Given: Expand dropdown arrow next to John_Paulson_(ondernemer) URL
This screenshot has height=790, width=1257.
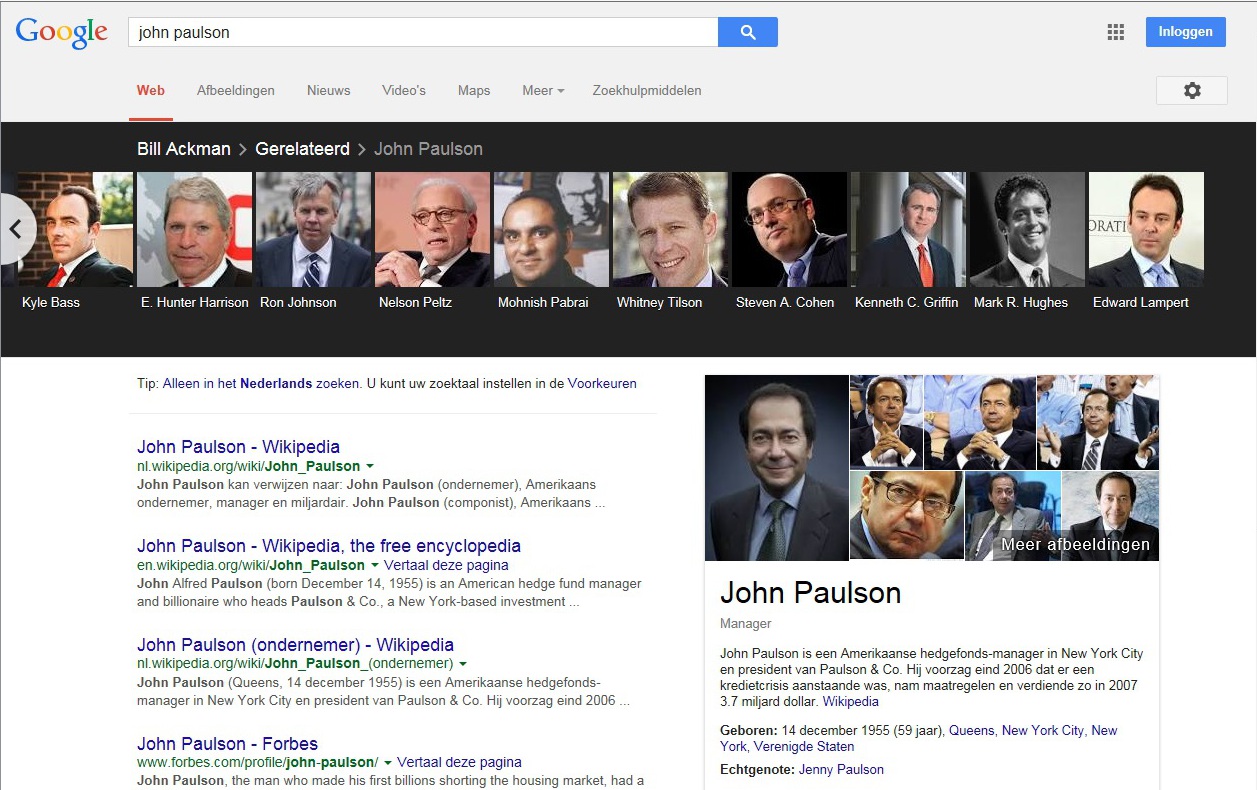Looking at the screenshot, I should [x=463, y=664].
